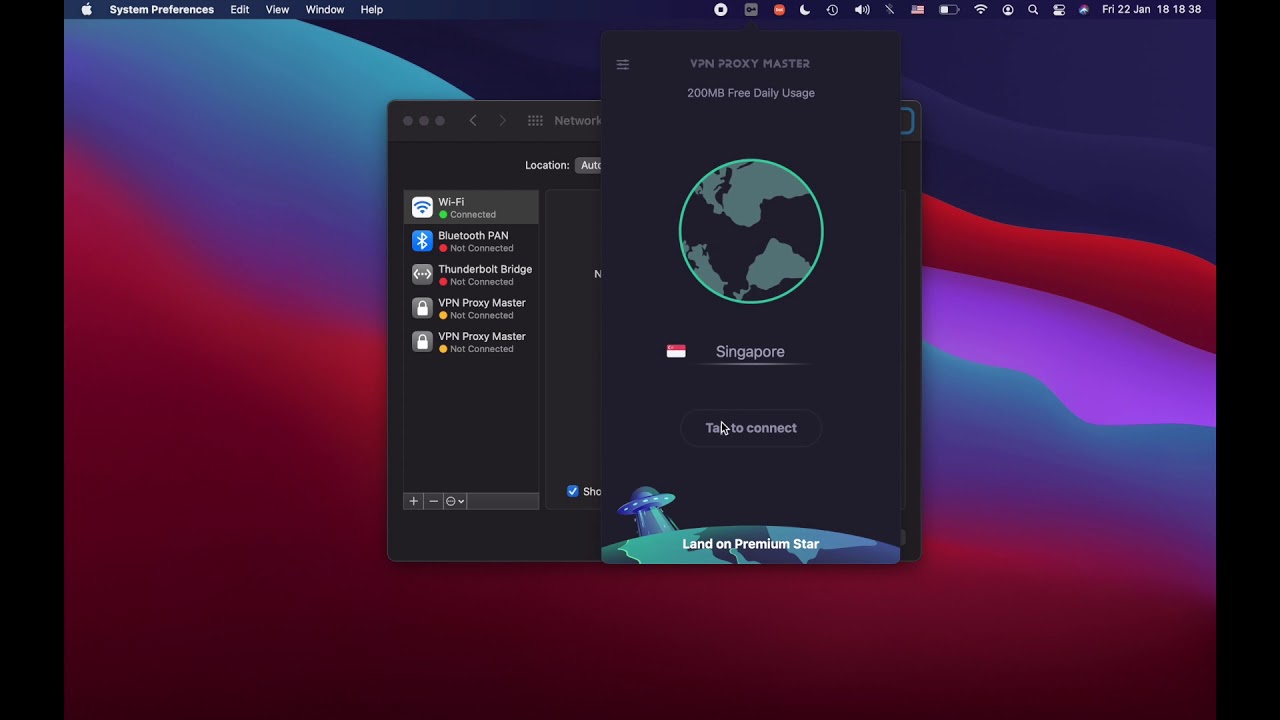The image size is (1280, 720).
Task: Open the Help menu
Action: pos(372,9)
